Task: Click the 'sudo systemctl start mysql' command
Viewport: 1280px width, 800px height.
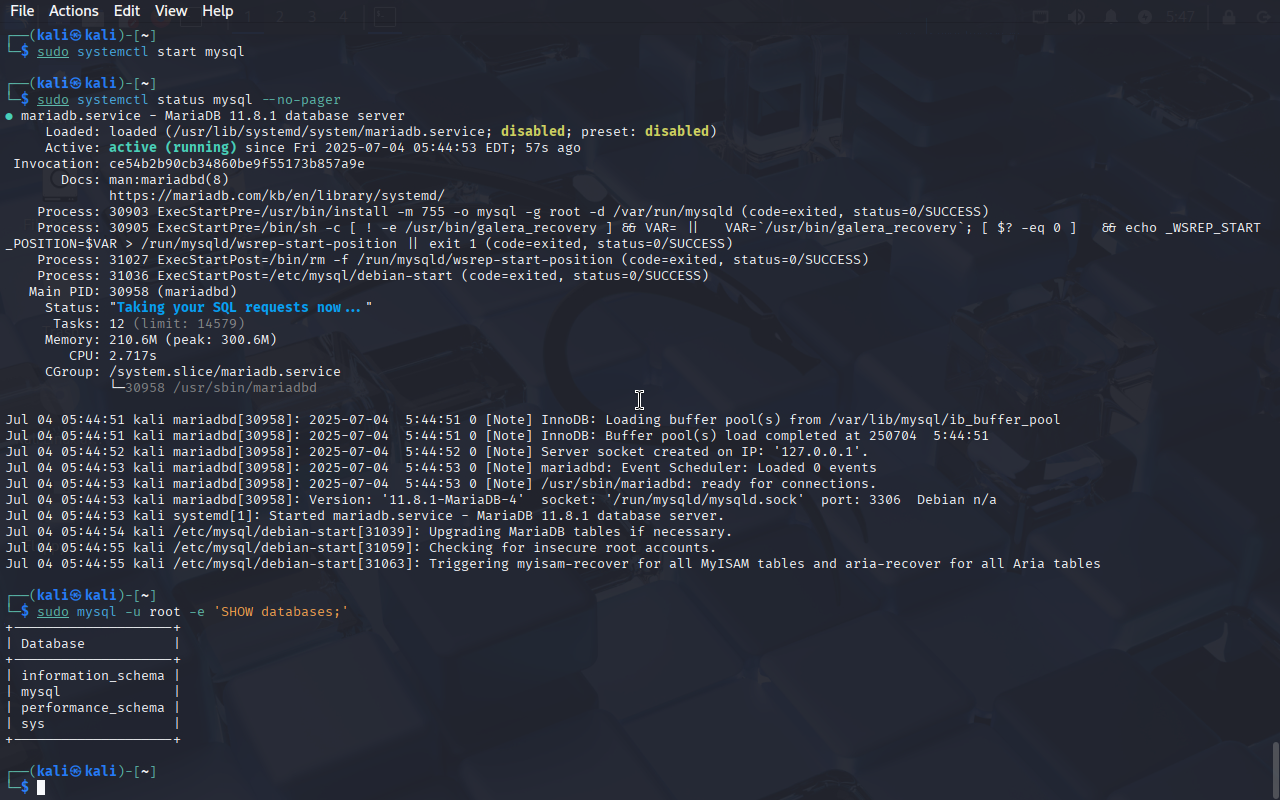Action: 140,52
